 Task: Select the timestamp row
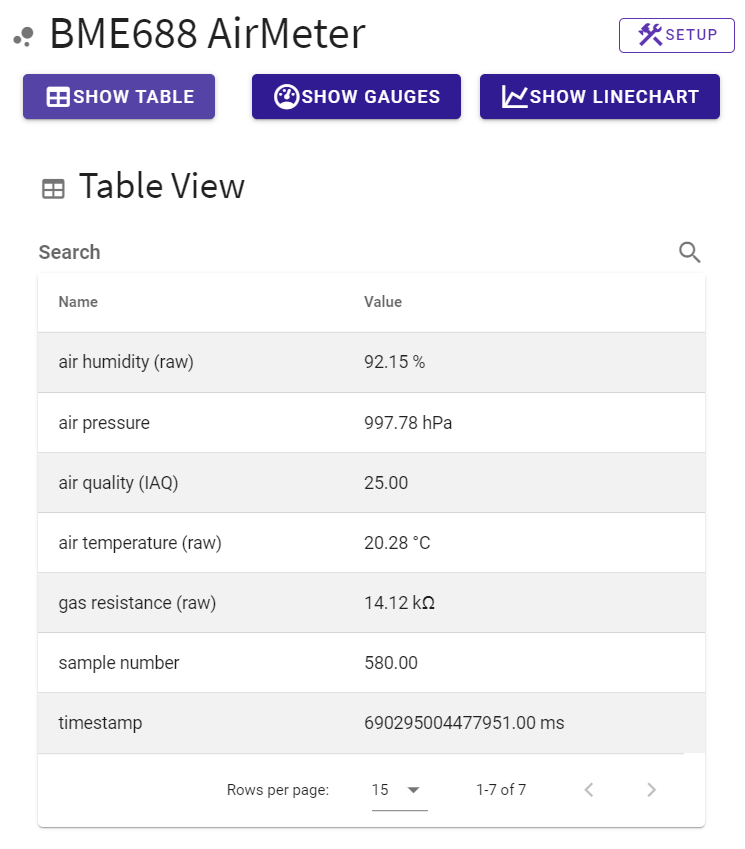point(371,723)
